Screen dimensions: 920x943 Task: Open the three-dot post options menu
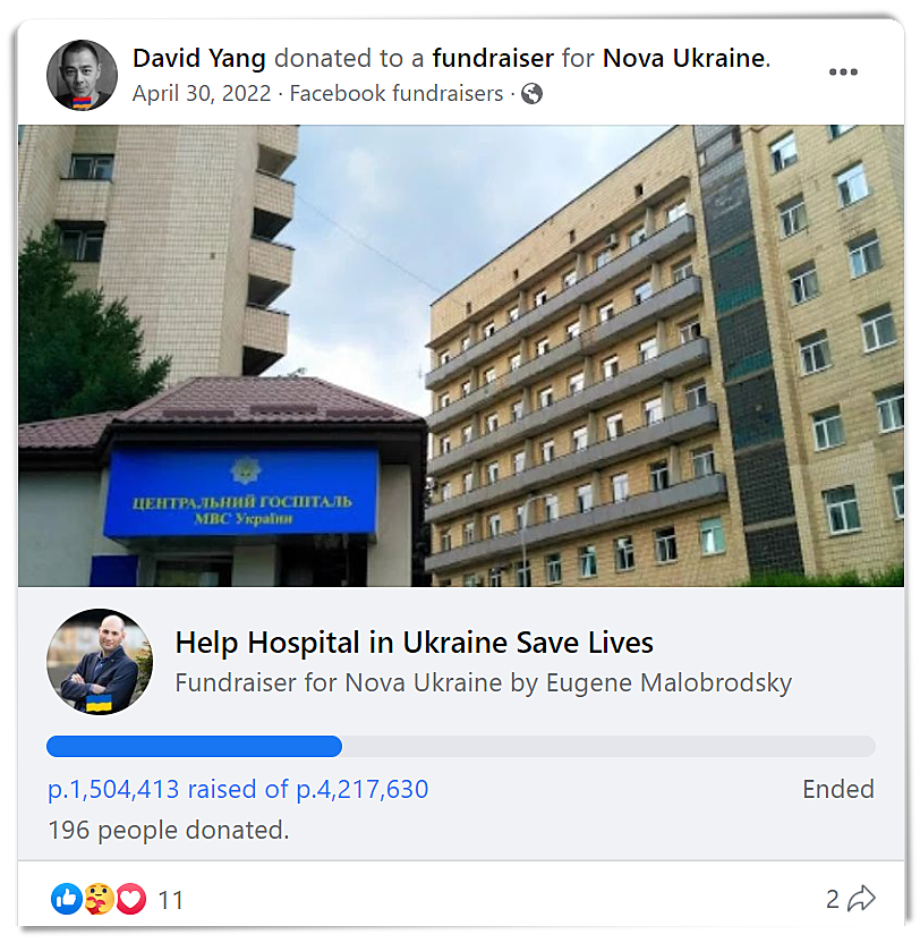(x=843, y=72)
